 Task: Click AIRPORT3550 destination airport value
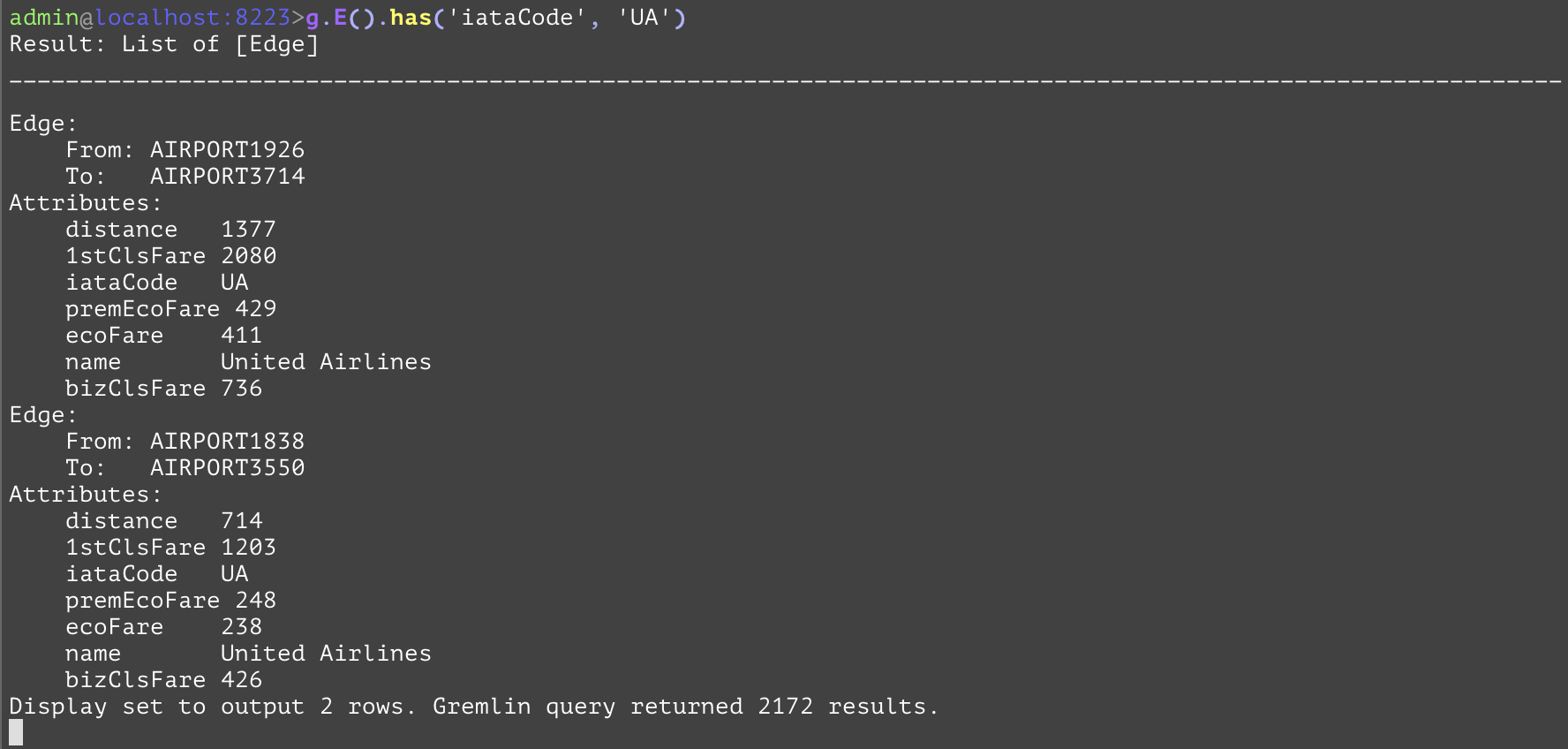coord(227,468)
